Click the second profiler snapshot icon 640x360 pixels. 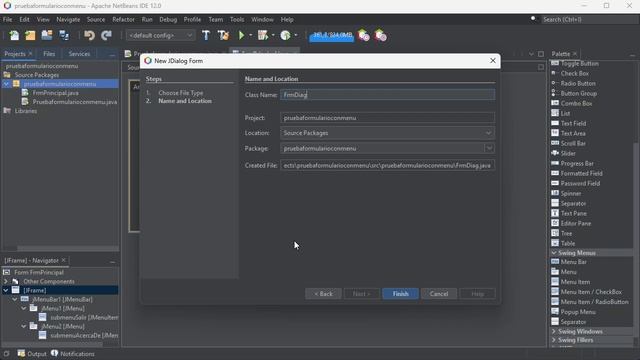click(380, 36)
